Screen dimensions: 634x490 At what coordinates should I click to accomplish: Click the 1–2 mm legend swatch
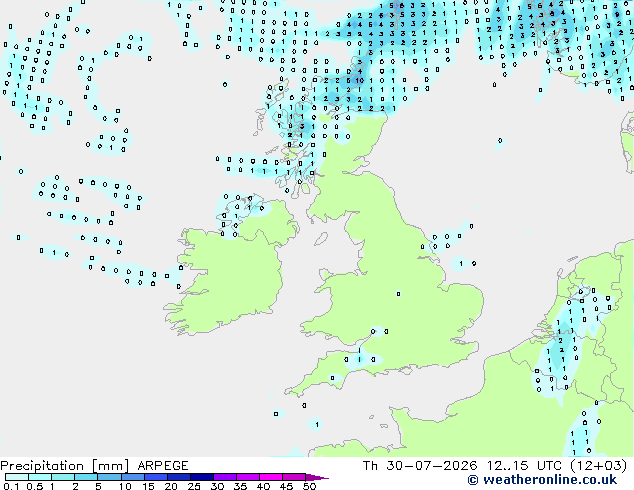tap(63, 477)
